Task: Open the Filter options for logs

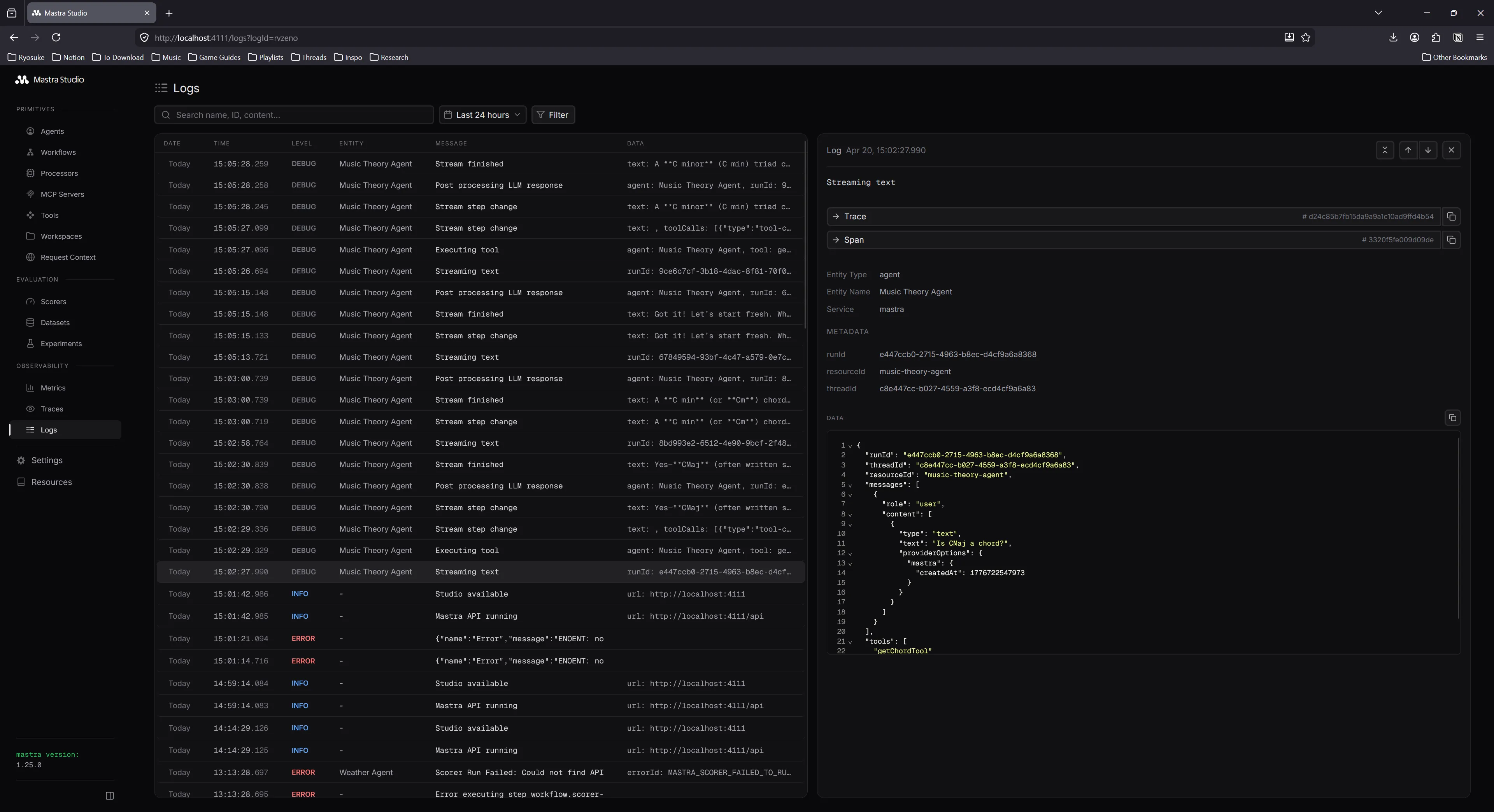Action: [552, 114]
